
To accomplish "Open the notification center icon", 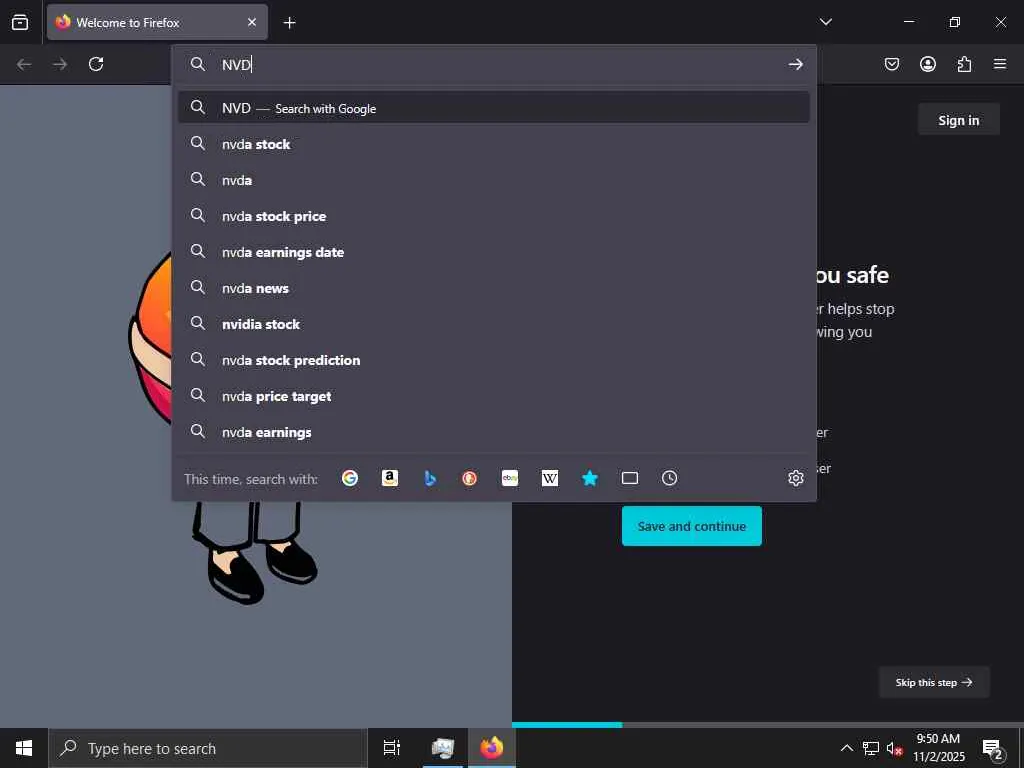I will (x=993, y=748).
